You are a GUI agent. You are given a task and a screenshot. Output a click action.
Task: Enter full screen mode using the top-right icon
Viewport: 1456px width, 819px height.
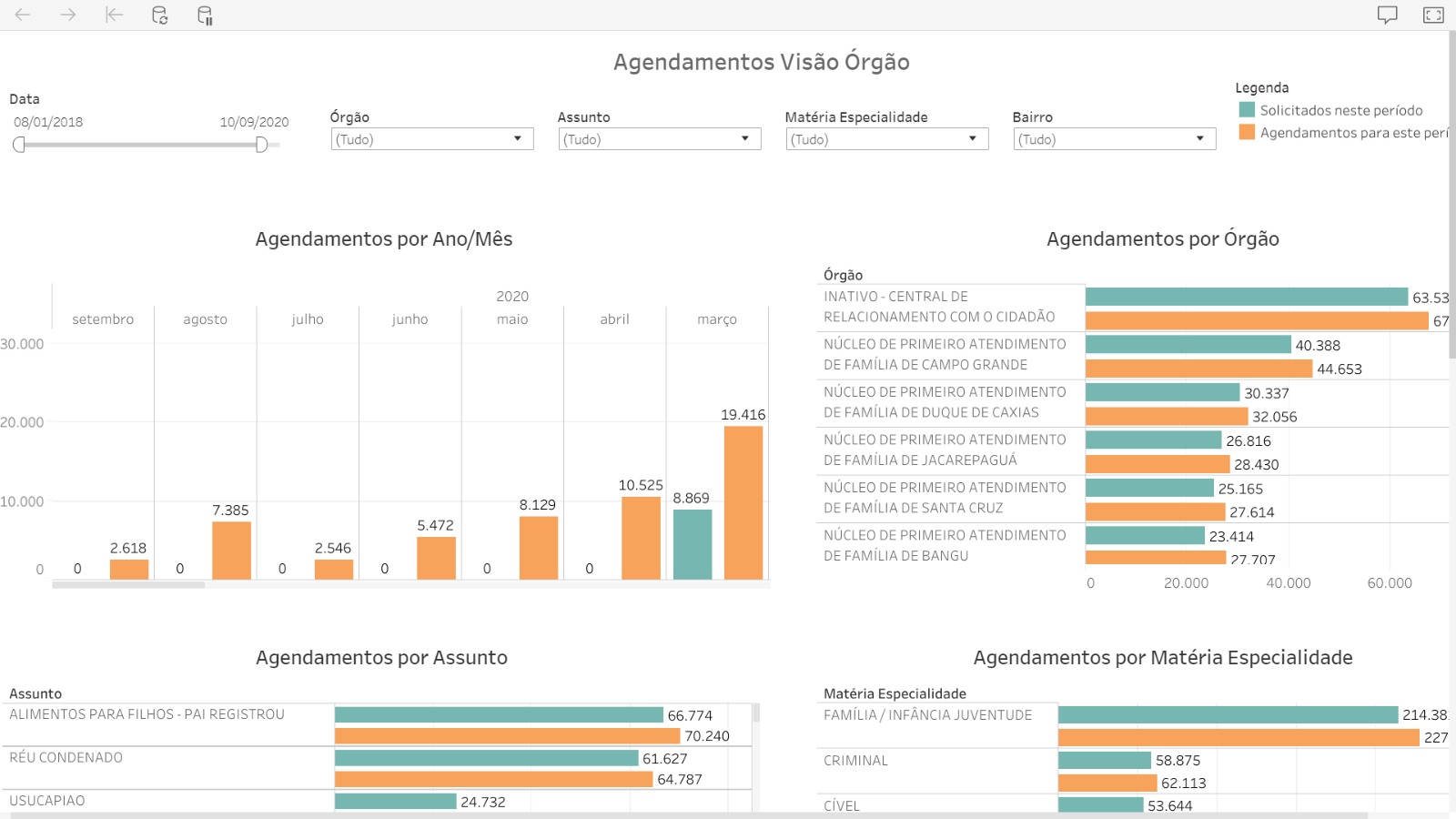[1433, 15]
